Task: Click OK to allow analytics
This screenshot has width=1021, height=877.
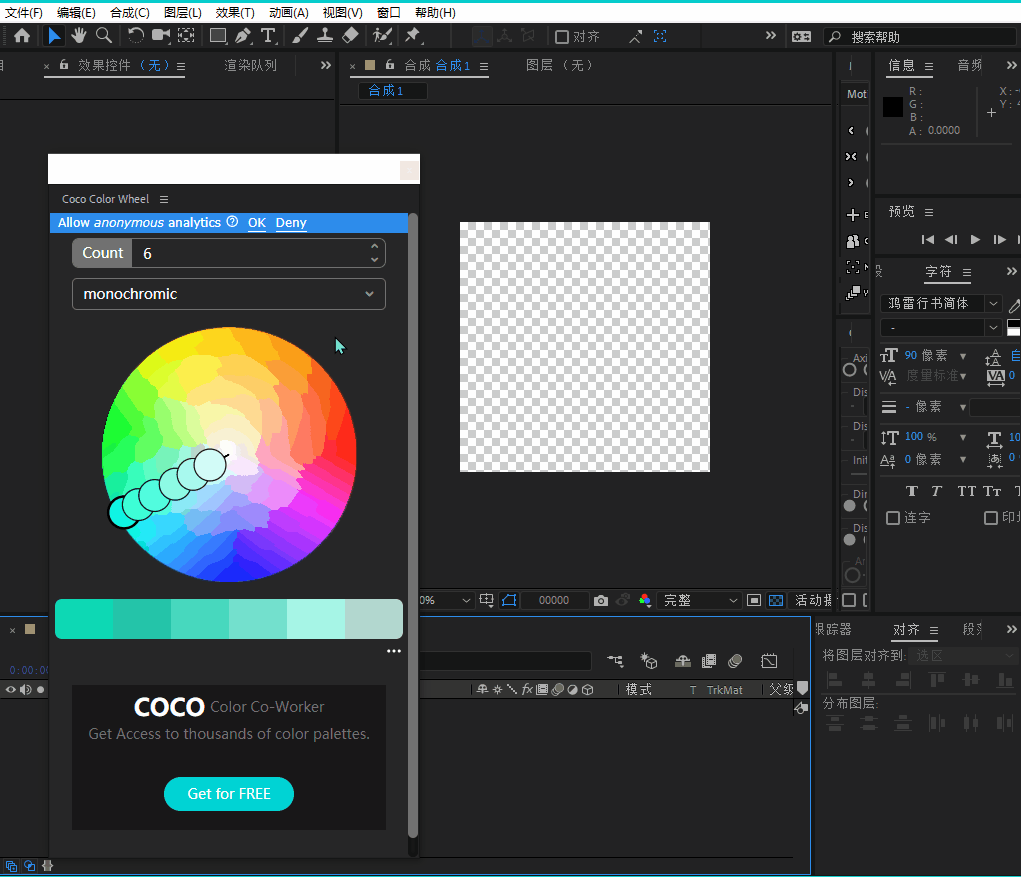Action: pyautogui.click(x=257, y=223)
